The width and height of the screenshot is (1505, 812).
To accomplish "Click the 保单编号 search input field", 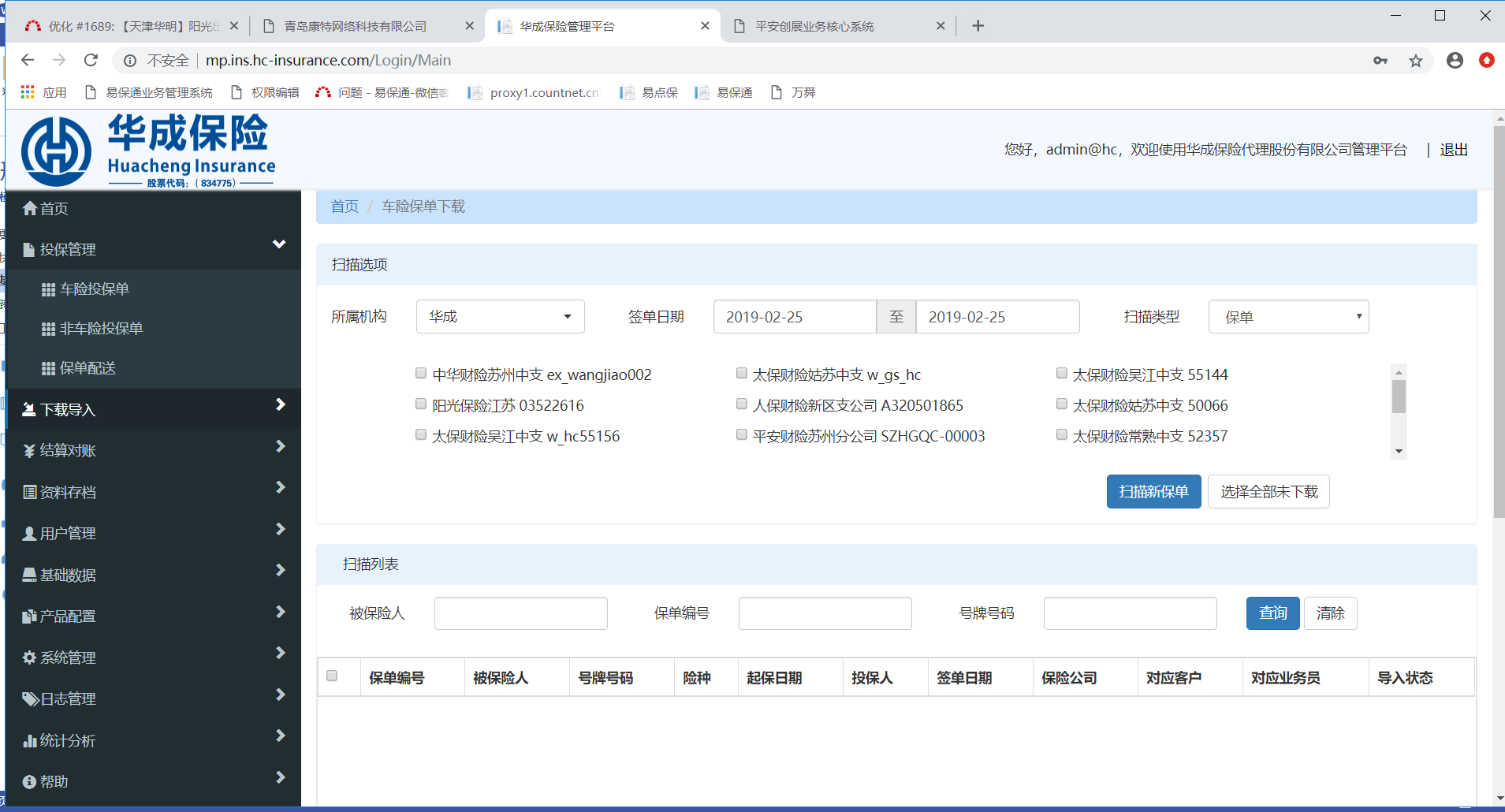I will point(825,613).
